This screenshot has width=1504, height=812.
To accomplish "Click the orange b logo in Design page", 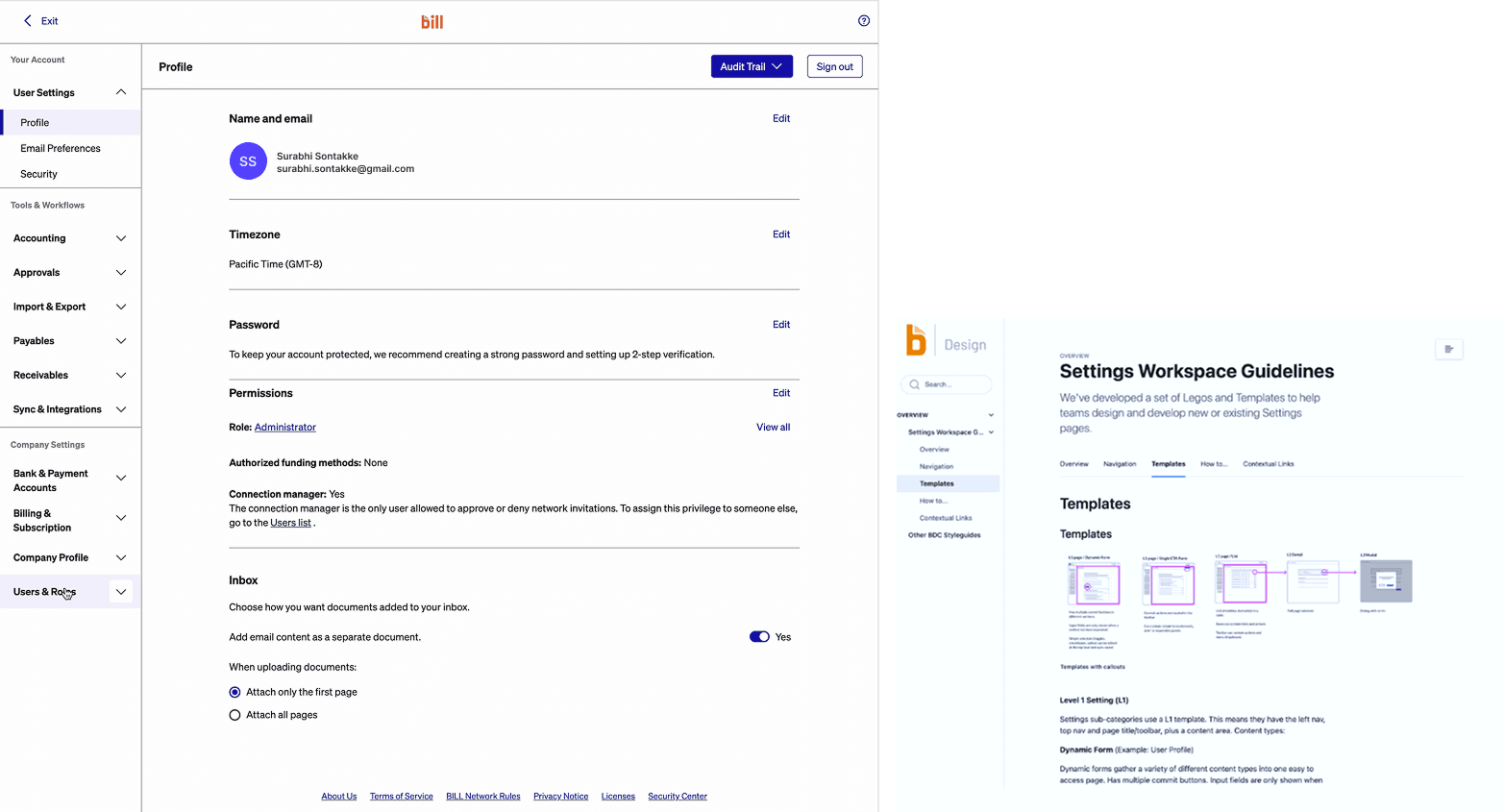I will (x=916, y=340).
